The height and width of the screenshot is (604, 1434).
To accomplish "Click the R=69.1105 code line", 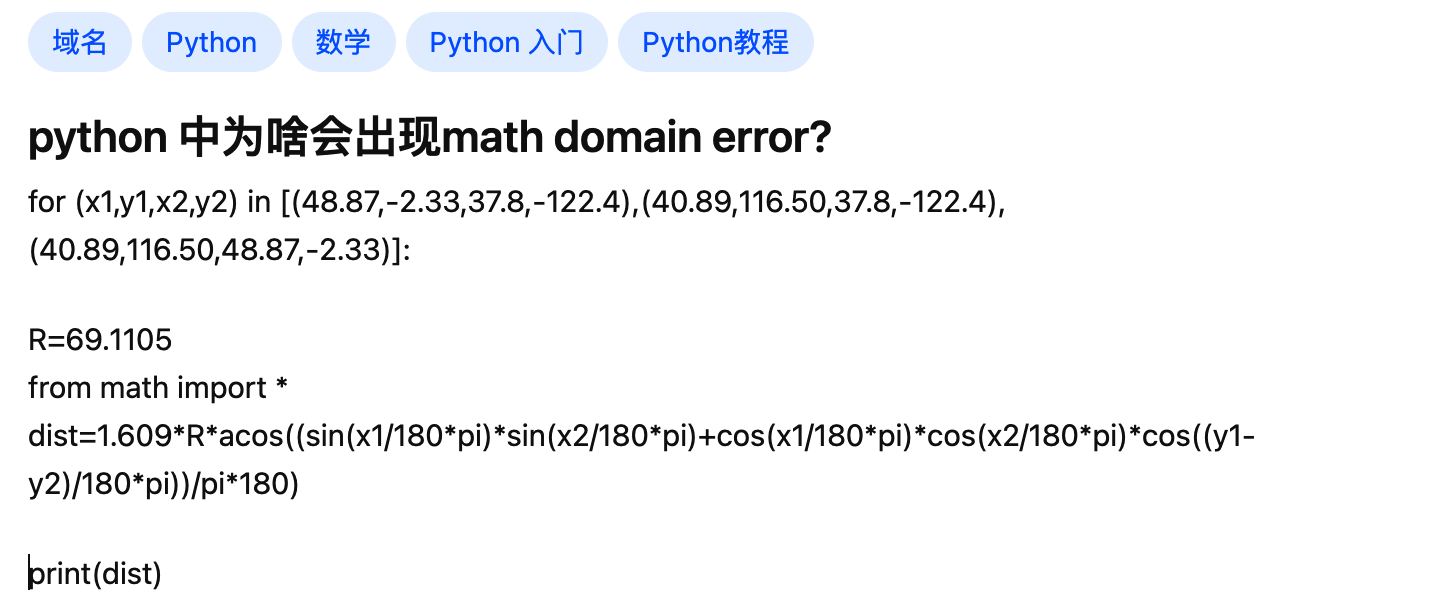I will pyautogui.click(x=100, y=340).
